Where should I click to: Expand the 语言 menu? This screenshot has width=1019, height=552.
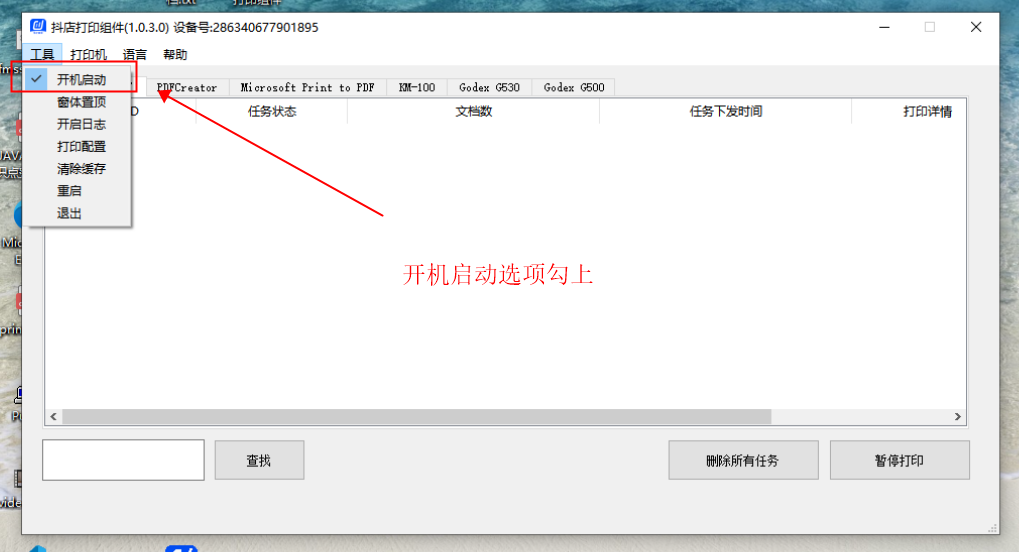135,55
